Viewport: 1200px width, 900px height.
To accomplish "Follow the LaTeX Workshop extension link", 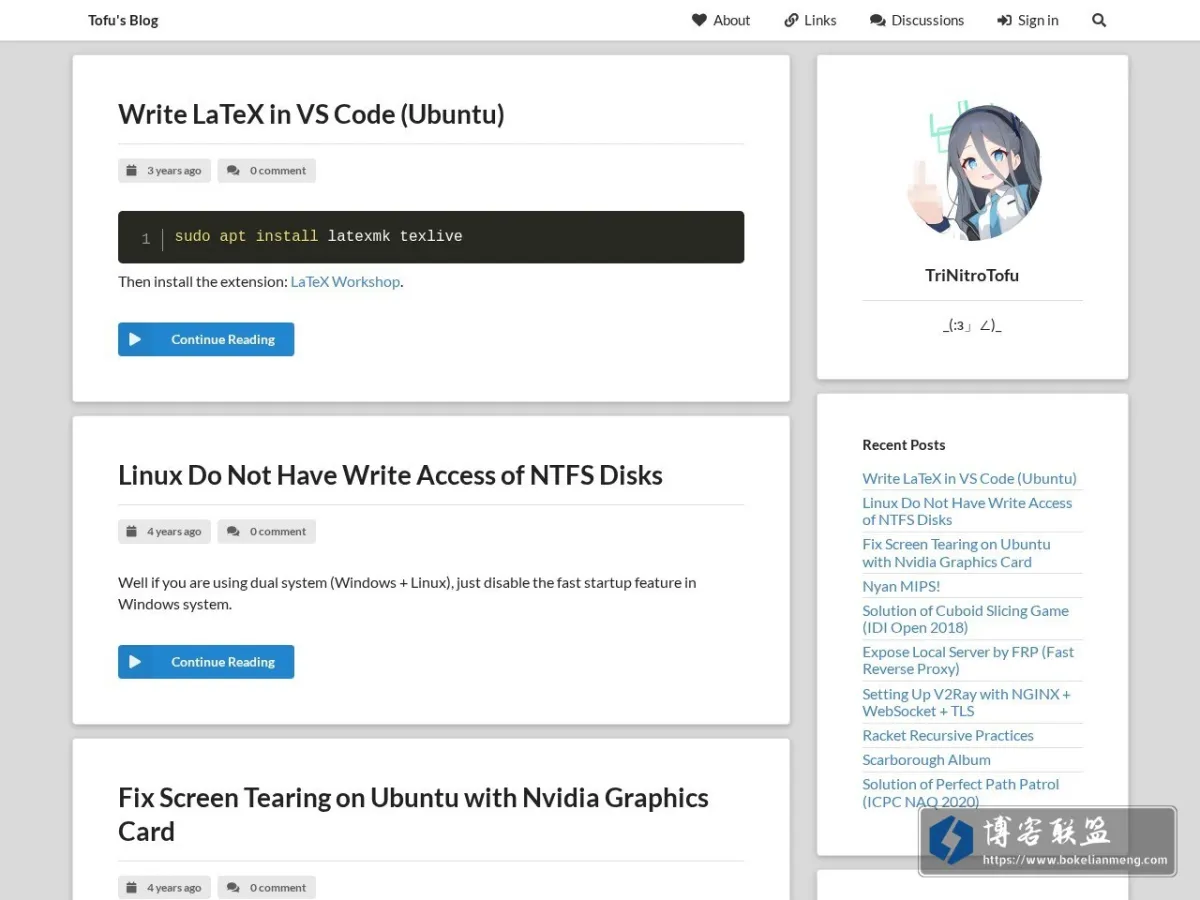I will (x=345, y=282).
